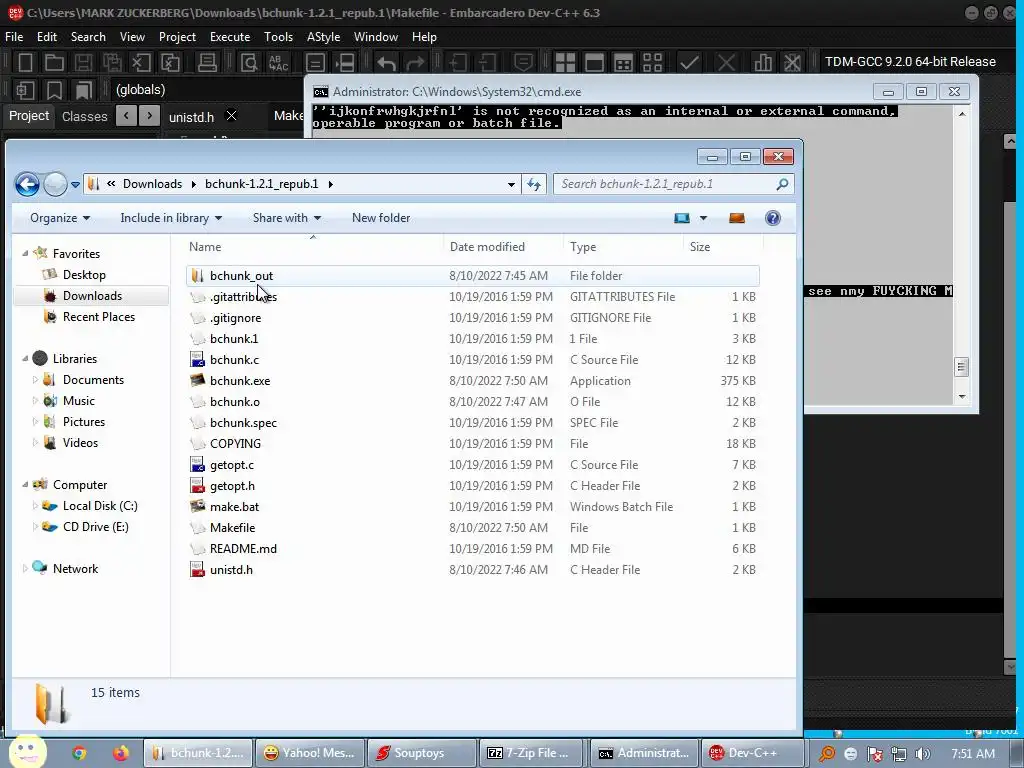This screenshot has width=1024, height=768.
Task: Close the unistd.h tab with its X
Action: coord(231,116)
